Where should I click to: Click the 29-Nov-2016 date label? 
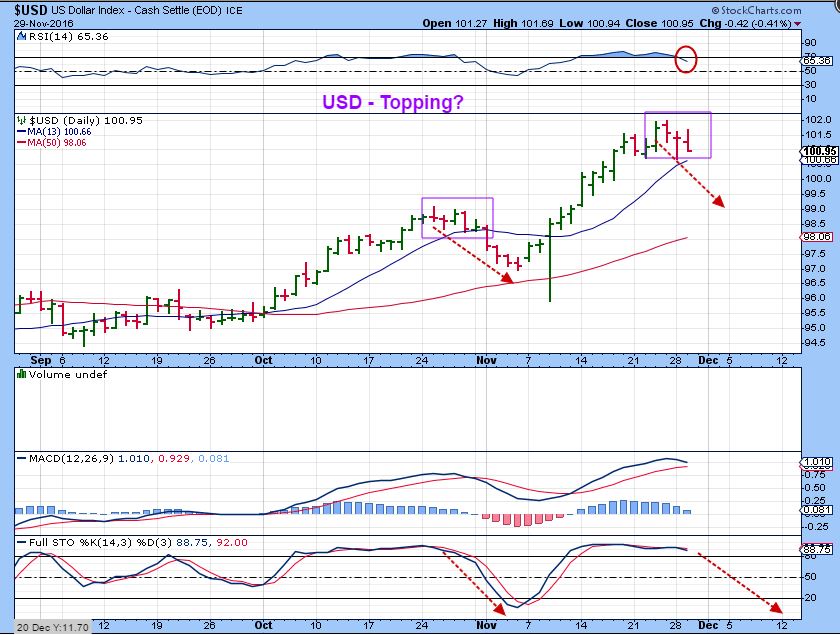(x=44, y=24)
